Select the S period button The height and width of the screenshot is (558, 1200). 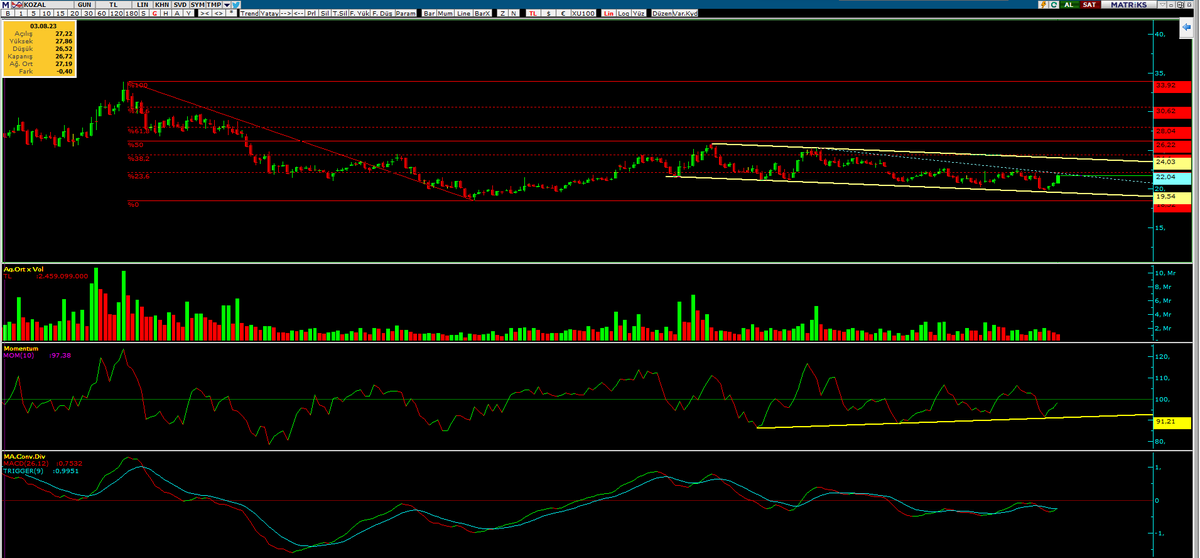(144, 13)
